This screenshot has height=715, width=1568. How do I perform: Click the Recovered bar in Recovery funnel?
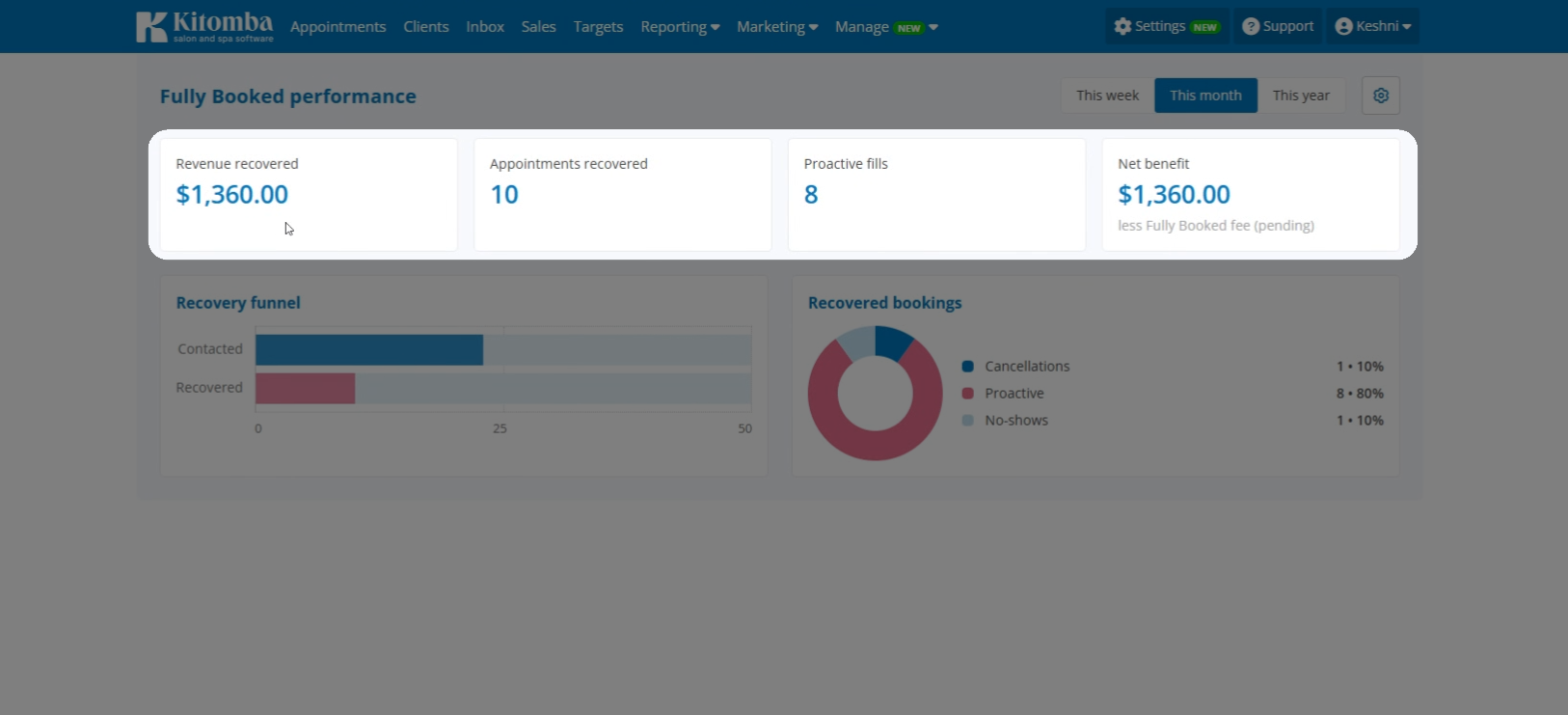[306, 389]
